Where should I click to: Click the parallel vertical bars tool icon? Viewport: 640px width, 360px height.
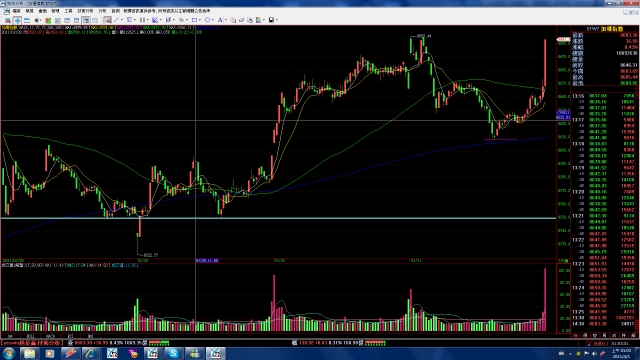pyautogui.click(x=142, y=20)
